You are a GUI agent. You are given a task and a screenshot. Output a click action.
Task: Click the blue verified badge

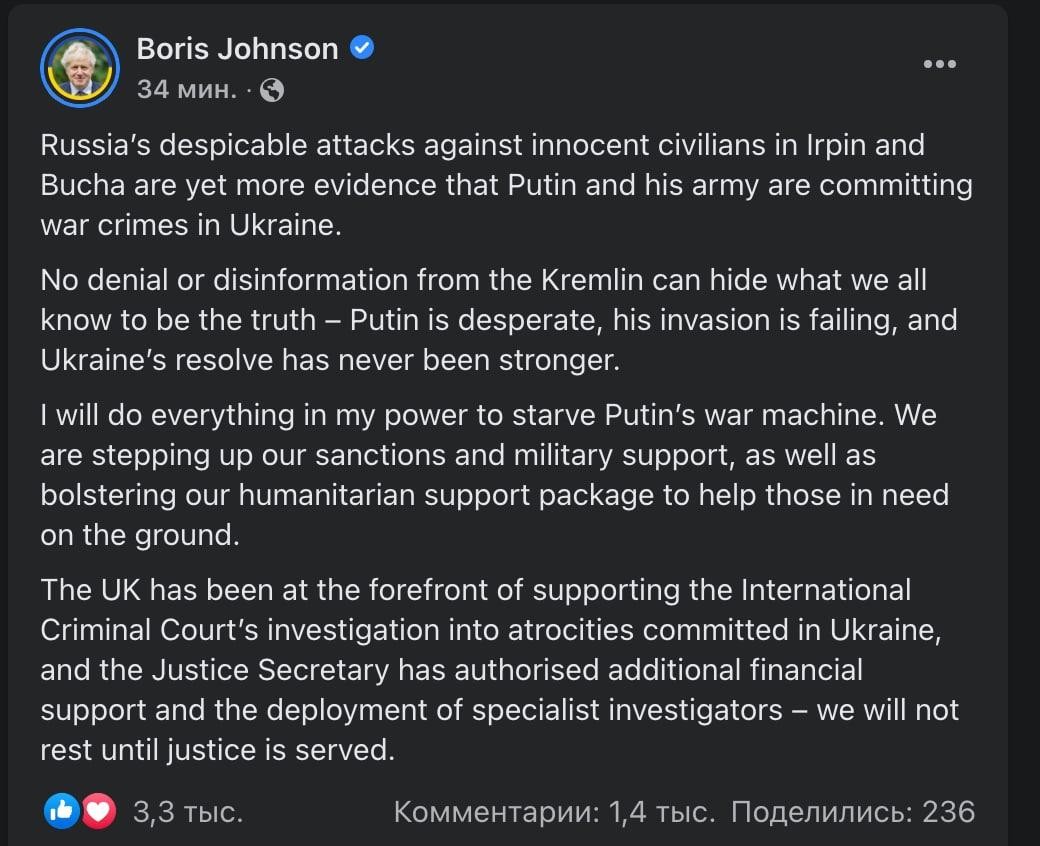362,48
